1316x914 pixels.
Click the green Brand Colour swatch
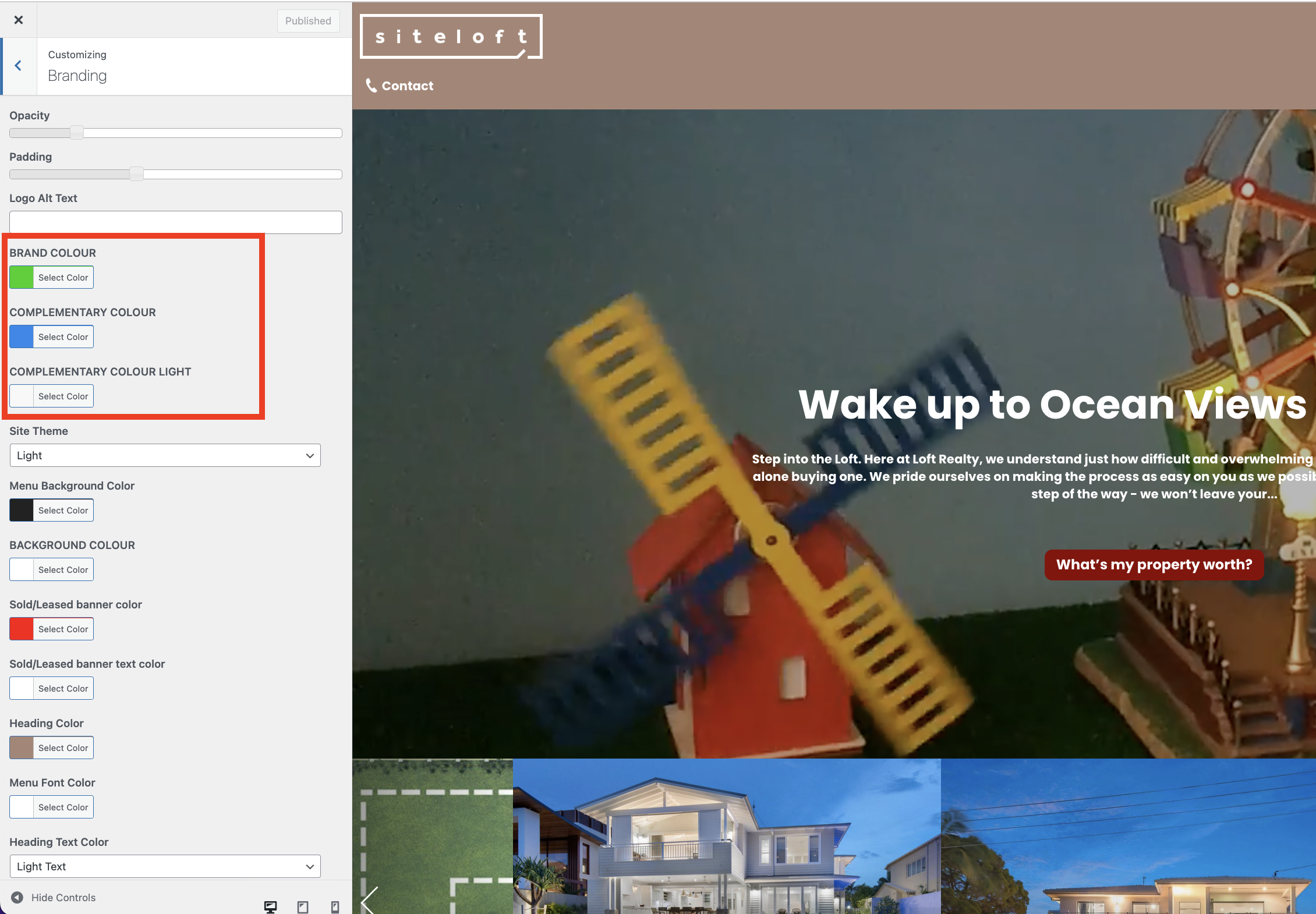click(22, 278)
